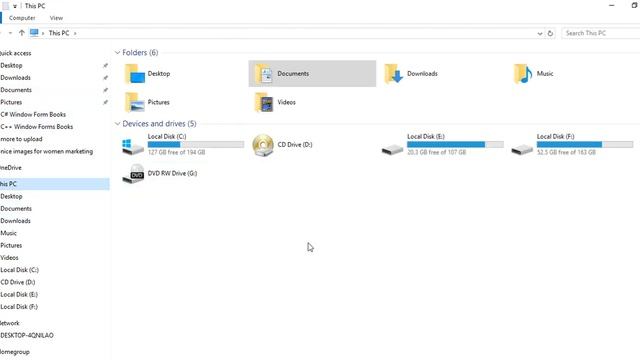This screenshot has height=360, width=640.
Task: Expand the chevron before This PC in address bar
Action: pos(43,33)
